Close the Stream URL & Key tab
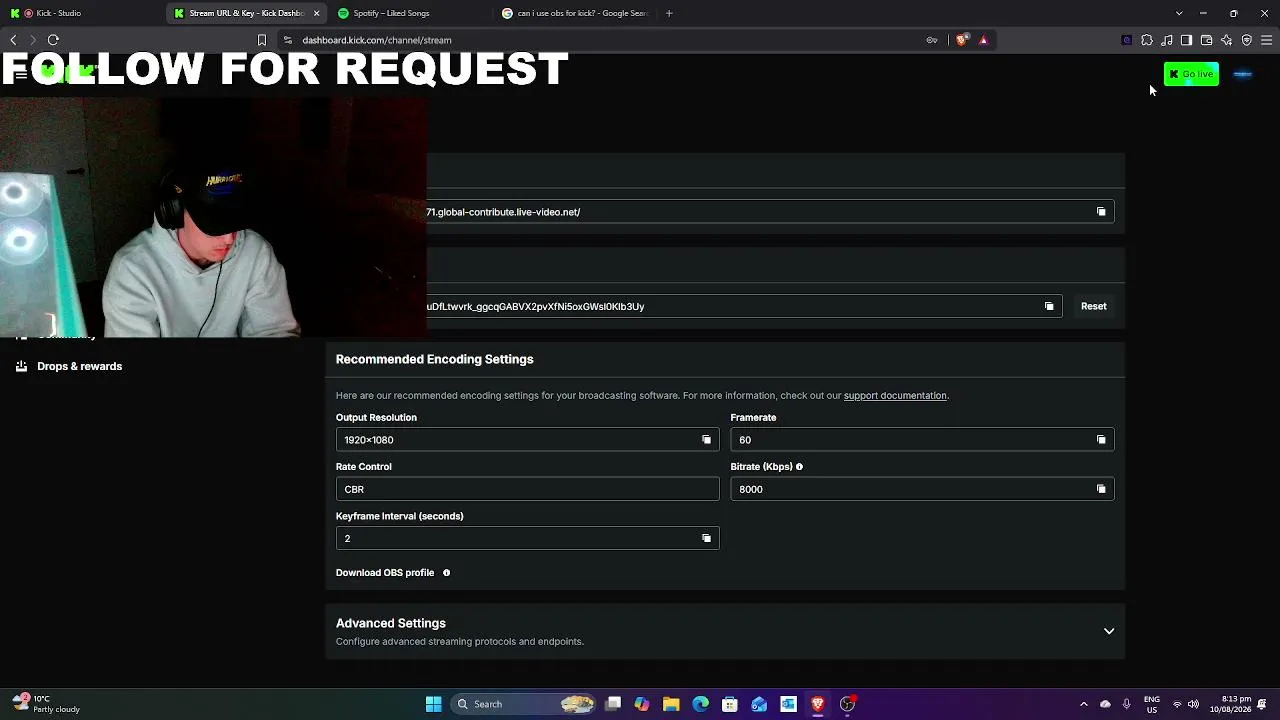Viewport: 1280px width, 720px height. click(317, 13)
